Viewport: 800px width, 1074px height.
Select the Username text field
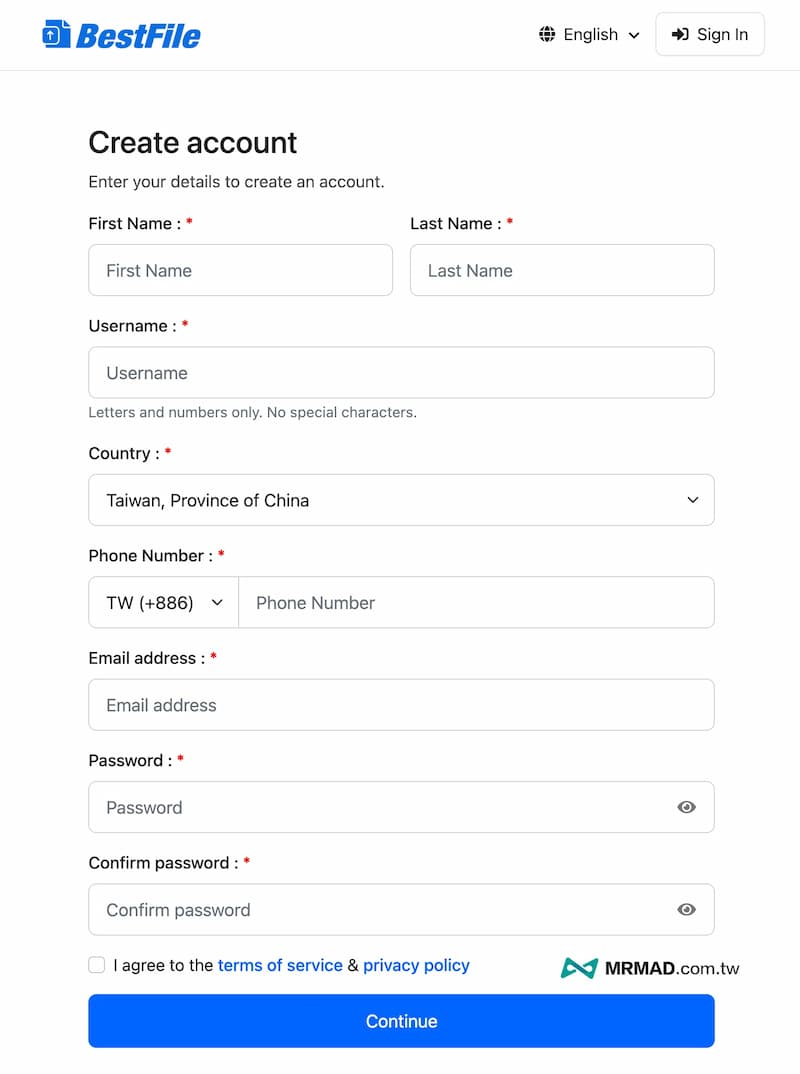click(x=401, y=373)
